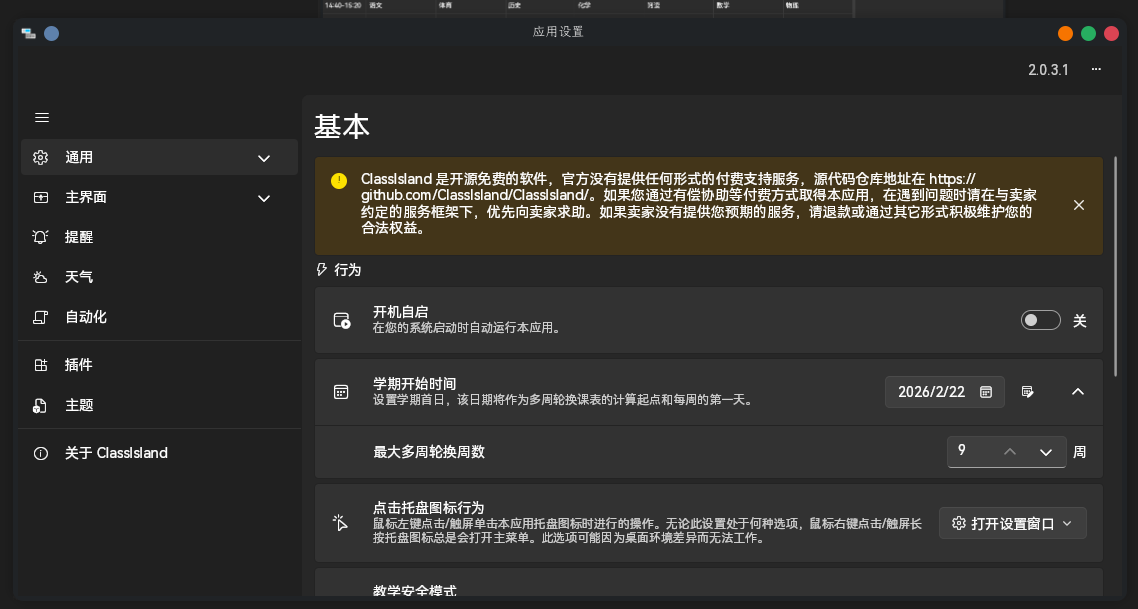
Task: Expand the 主界面 sidebar section chevron
Action: coord(264,198)
